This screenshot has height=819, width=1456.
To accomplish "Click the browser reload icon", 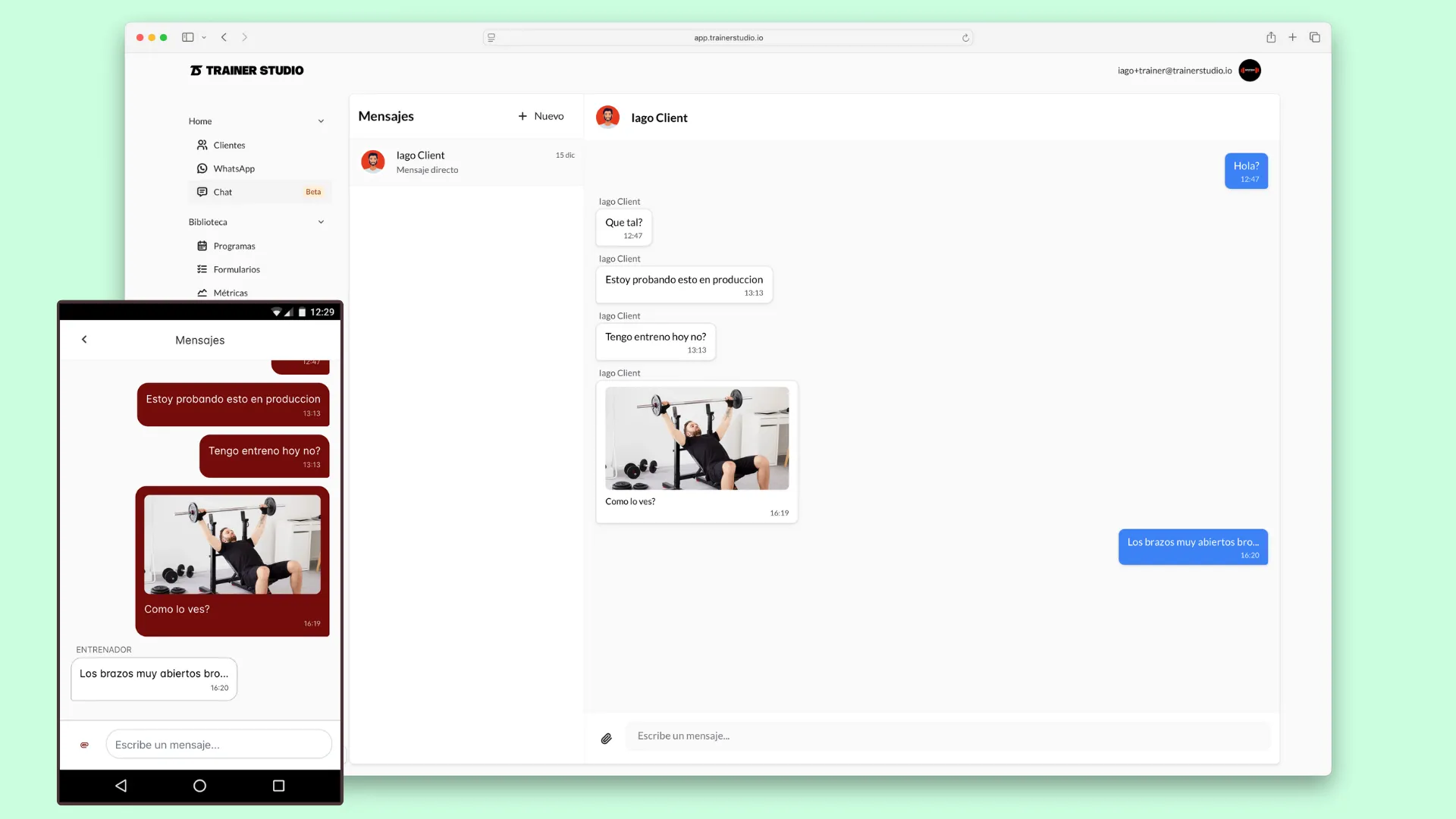I will (965, 38).
